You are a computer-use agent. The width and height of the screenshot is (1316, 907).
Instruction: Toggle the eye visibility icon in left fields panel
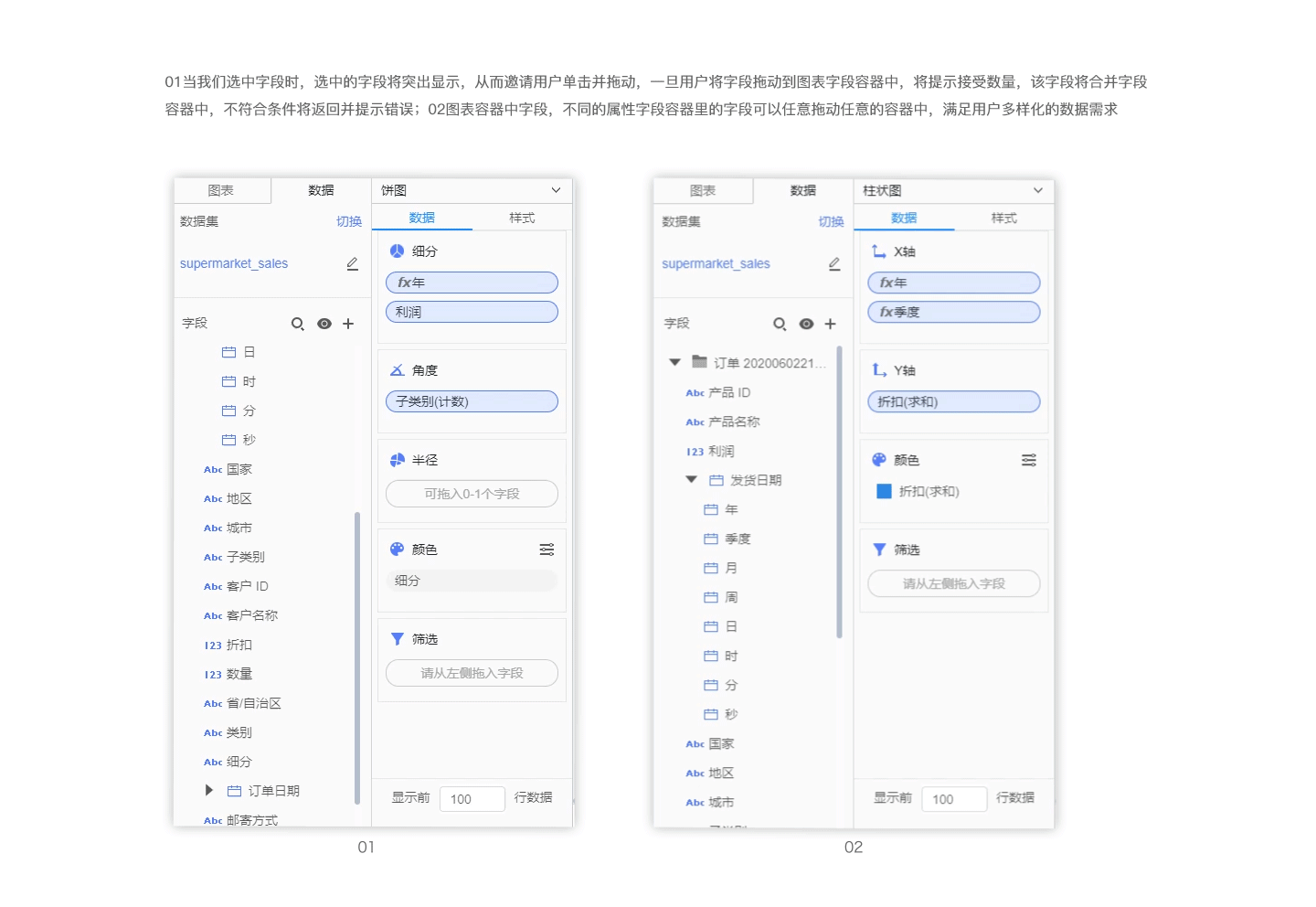324,324
